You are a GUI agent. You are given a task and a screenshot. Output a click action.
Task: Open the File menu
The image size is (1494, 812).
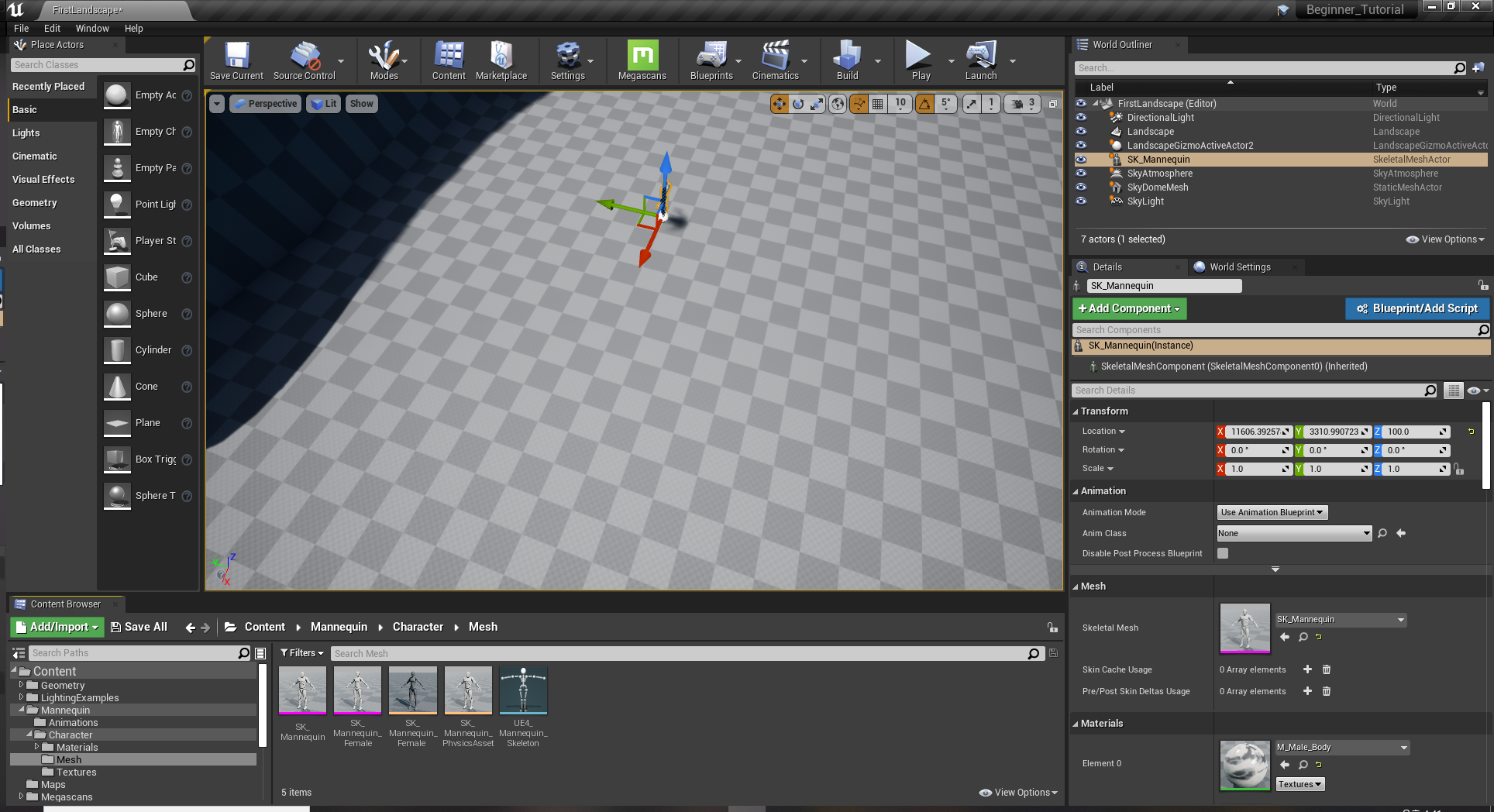tap(22, 28)
